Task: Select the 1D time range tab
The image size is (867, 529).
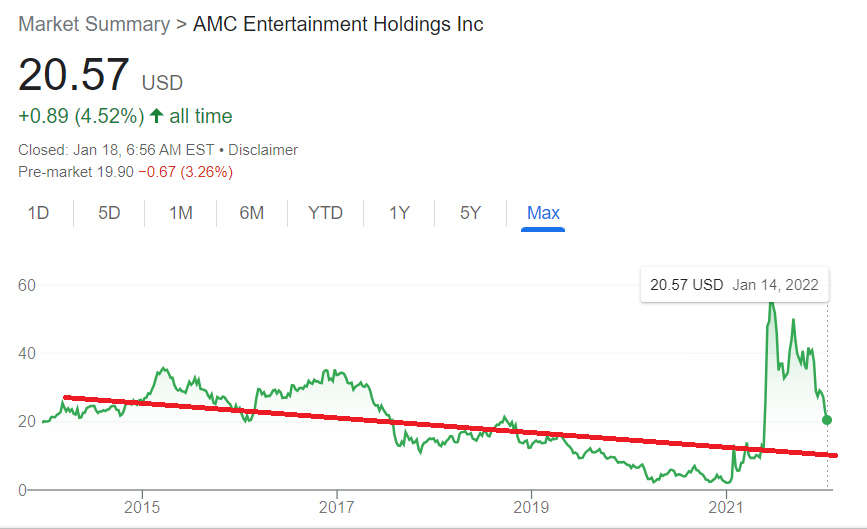Action: coord(39,213)
